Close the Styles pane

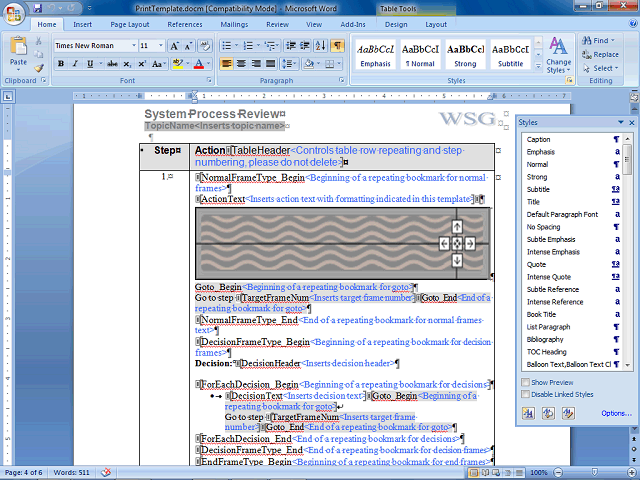point(632,122)
